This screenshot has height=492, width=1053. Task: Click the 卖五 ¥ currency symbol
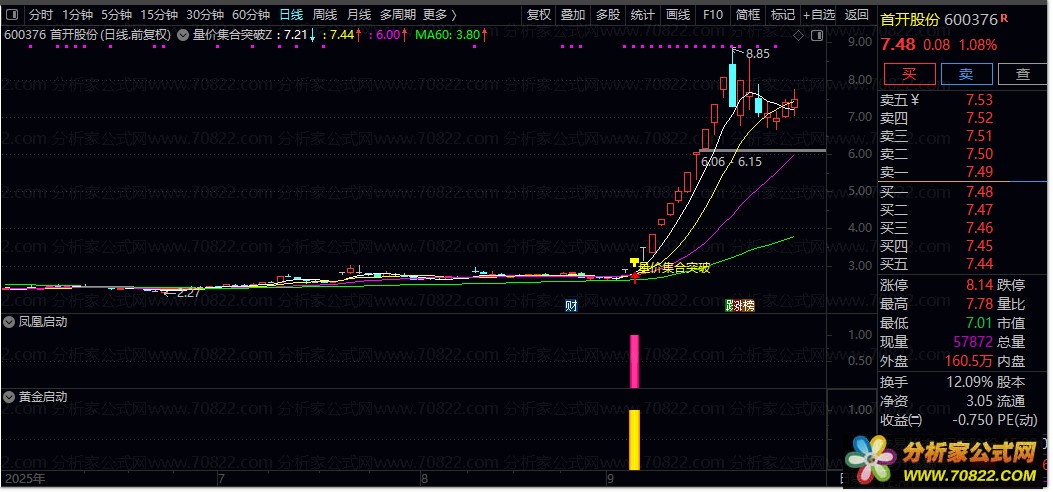pos(915,100)
